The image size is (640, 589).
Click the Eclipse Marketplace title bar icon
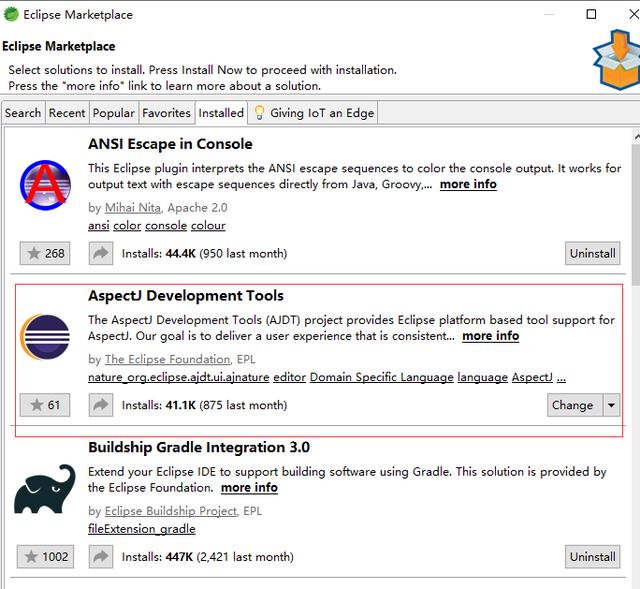[x=11, y=14]
